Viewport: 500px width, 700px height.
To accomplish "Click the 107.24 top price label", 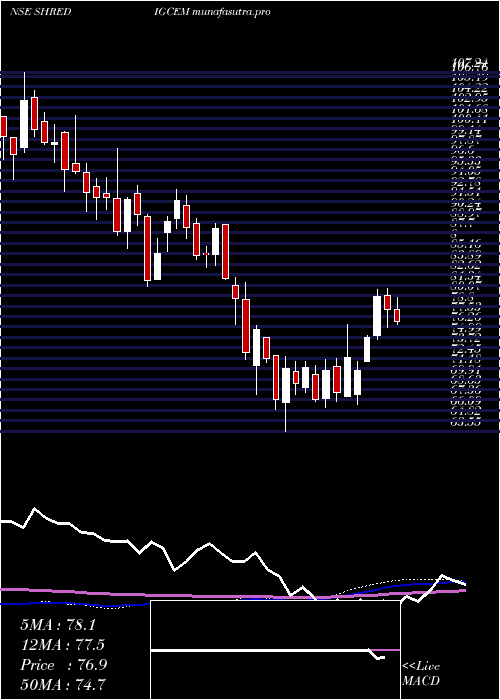I will click(x=469, y=62).
